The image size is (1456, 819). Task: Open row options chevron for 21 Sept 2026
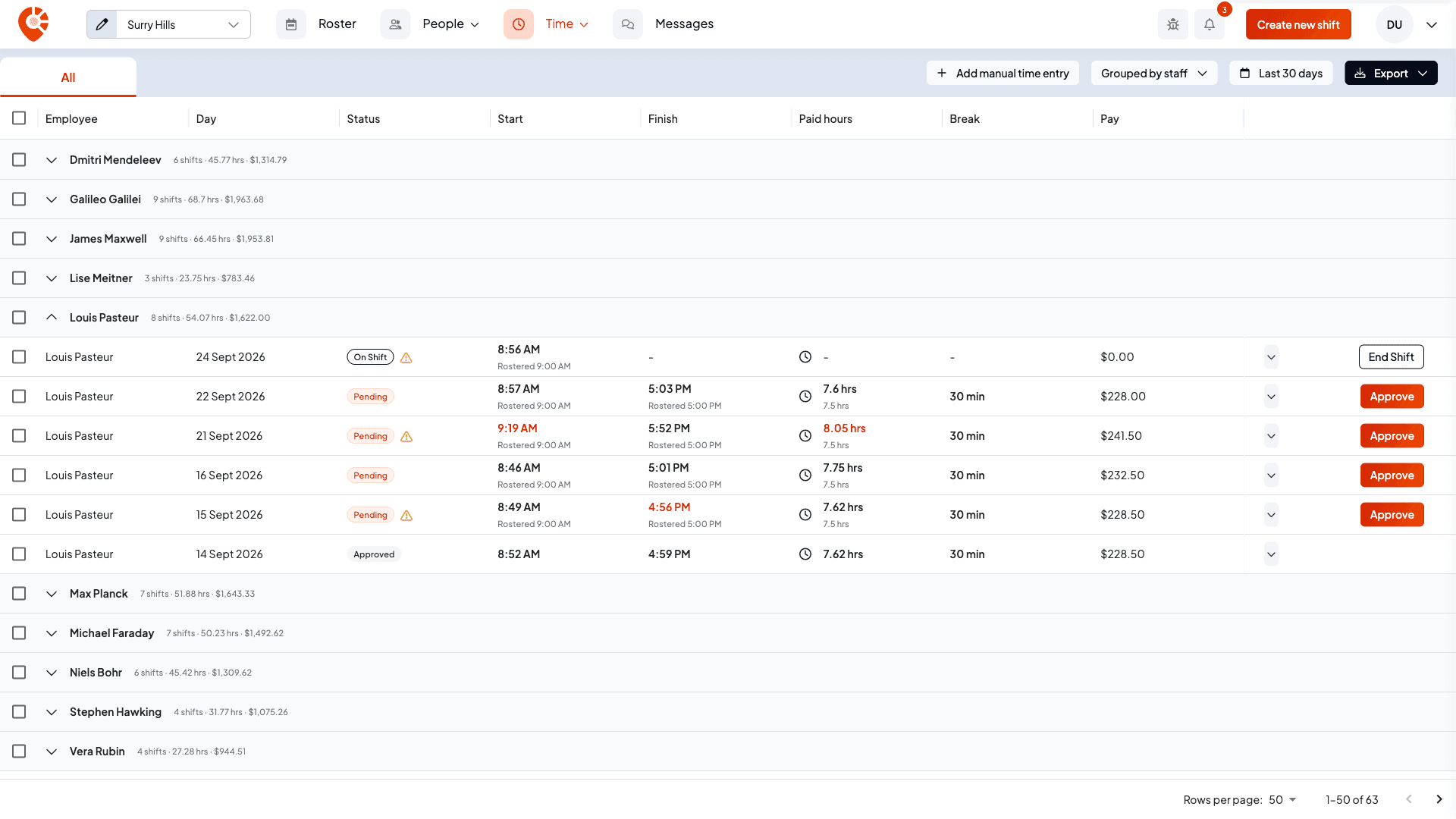1271,436
